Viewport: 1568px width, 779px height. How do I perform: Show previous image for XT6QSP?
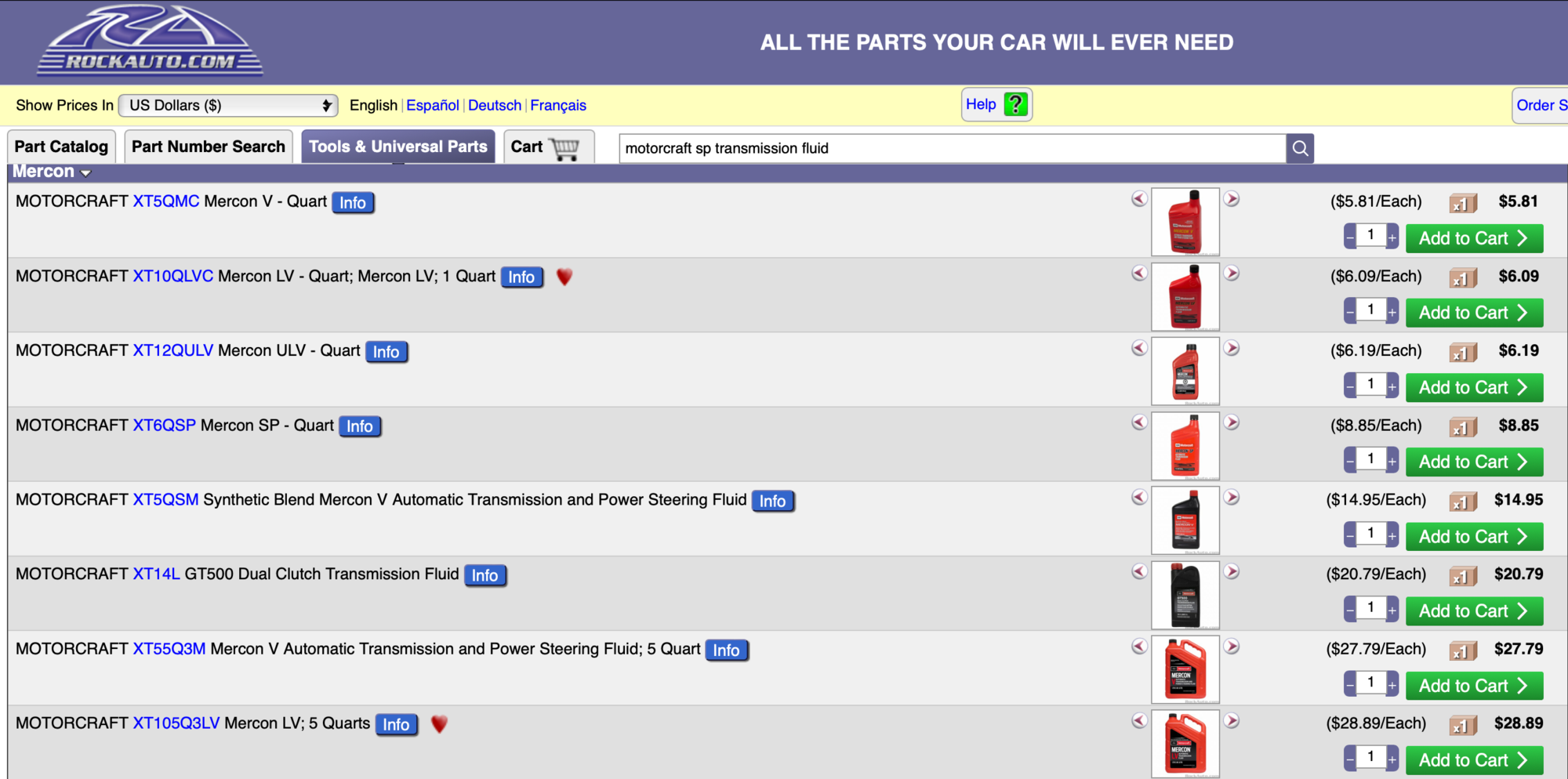(1139, 422)
